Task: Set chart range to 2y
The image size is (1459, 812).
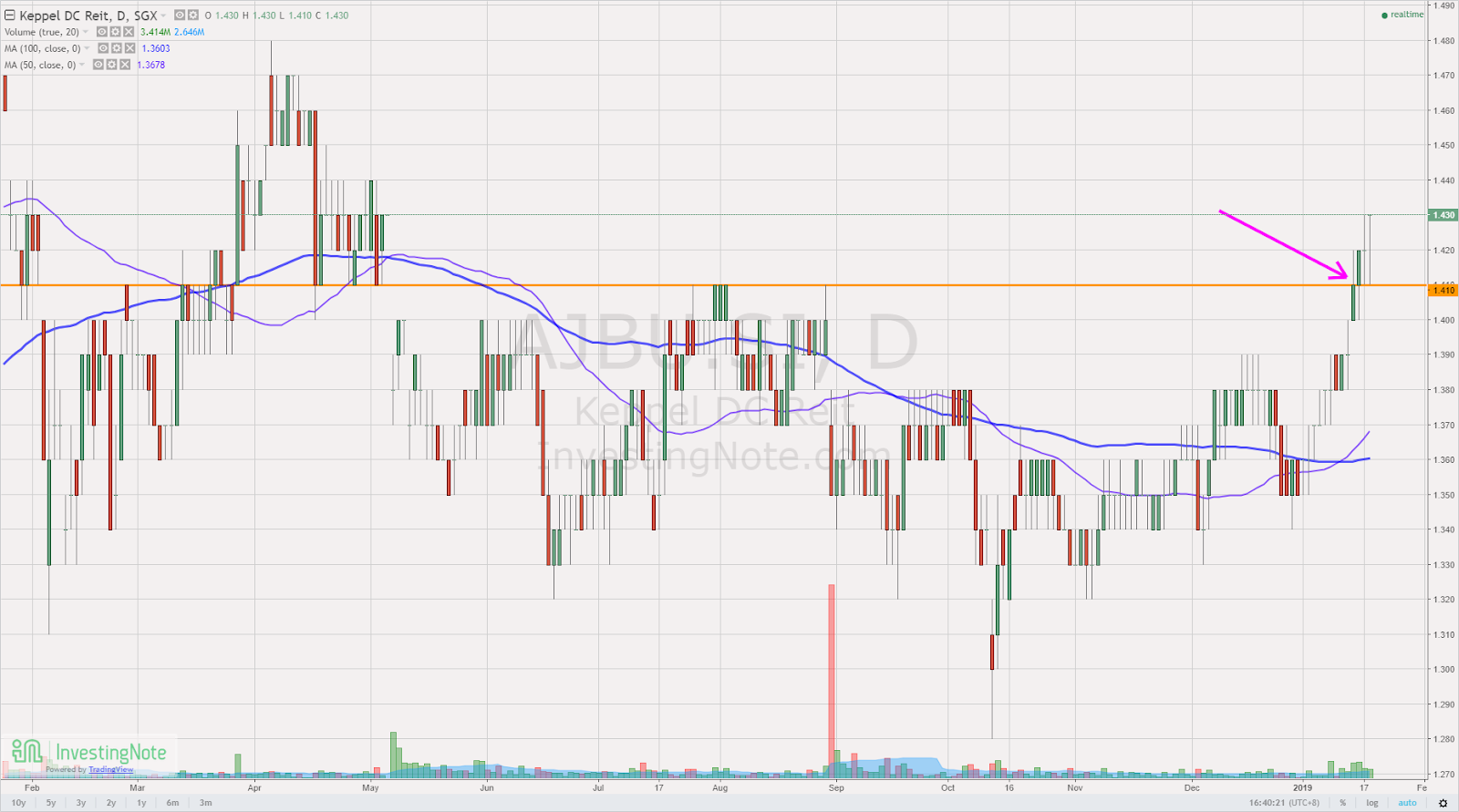Action: pos(111,803)
